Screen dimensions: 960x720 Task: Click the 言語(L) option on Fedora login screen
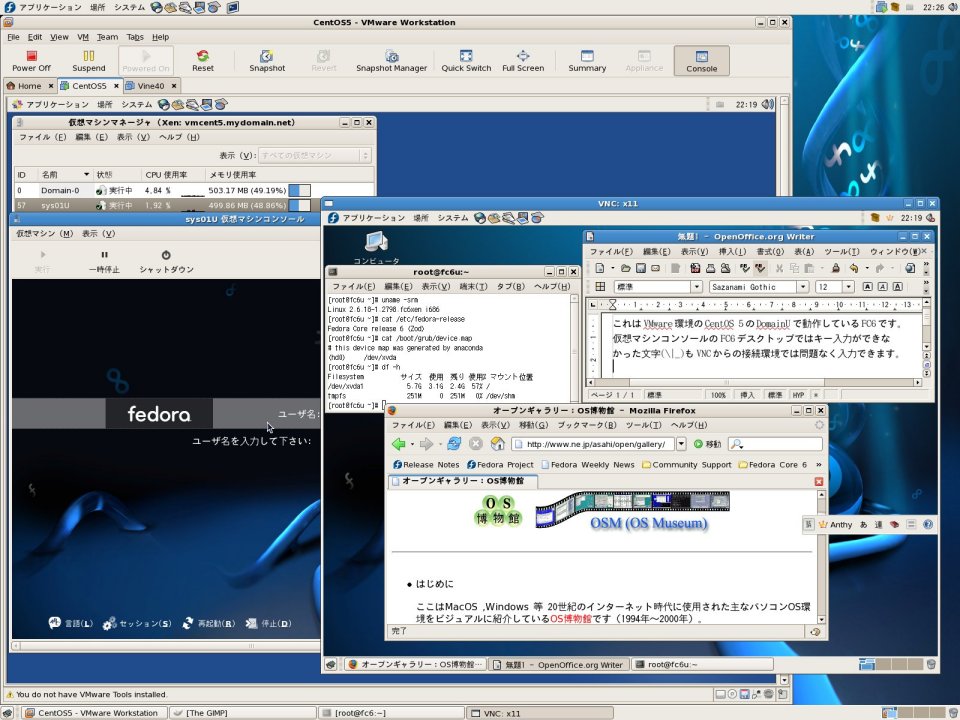70,623
